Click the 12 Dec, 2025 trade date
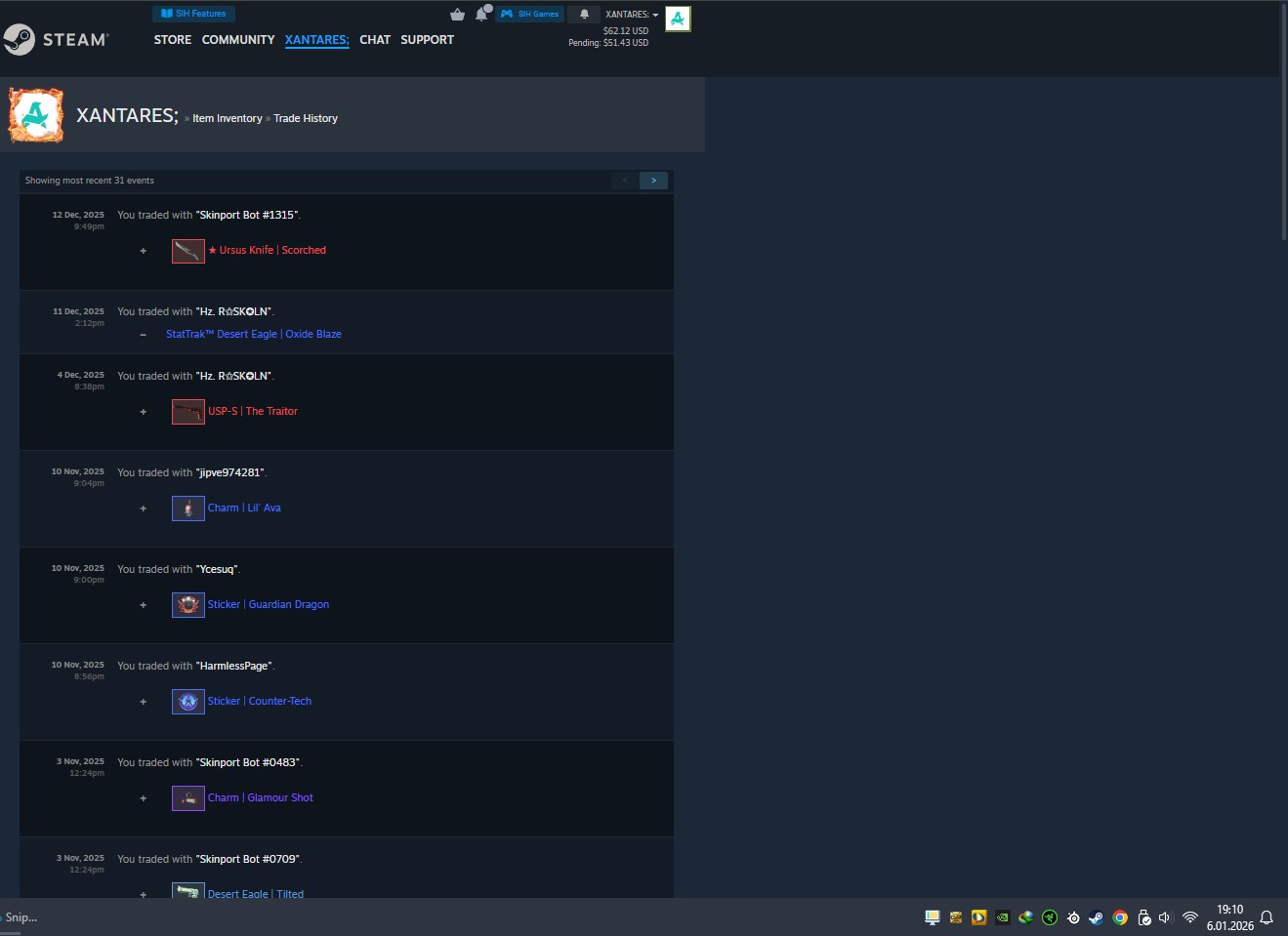 click(x=78, y=215)
